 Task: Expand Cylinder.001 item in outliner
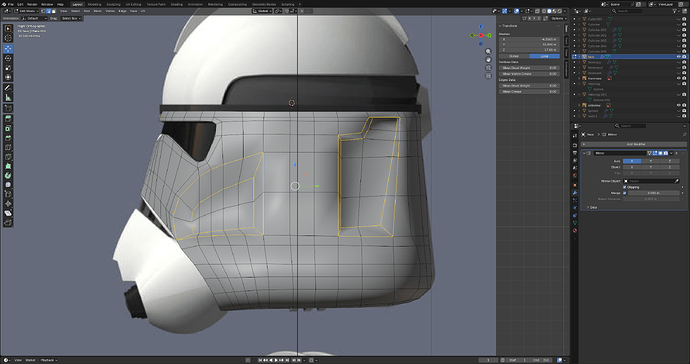point(579,30)
